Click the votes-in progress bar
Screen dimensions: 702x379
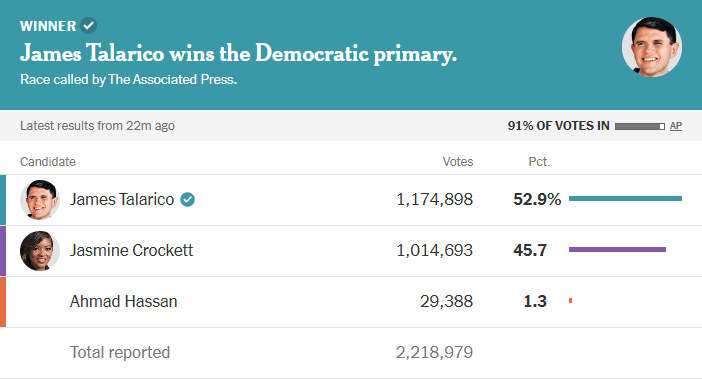[x=640, y=127]
